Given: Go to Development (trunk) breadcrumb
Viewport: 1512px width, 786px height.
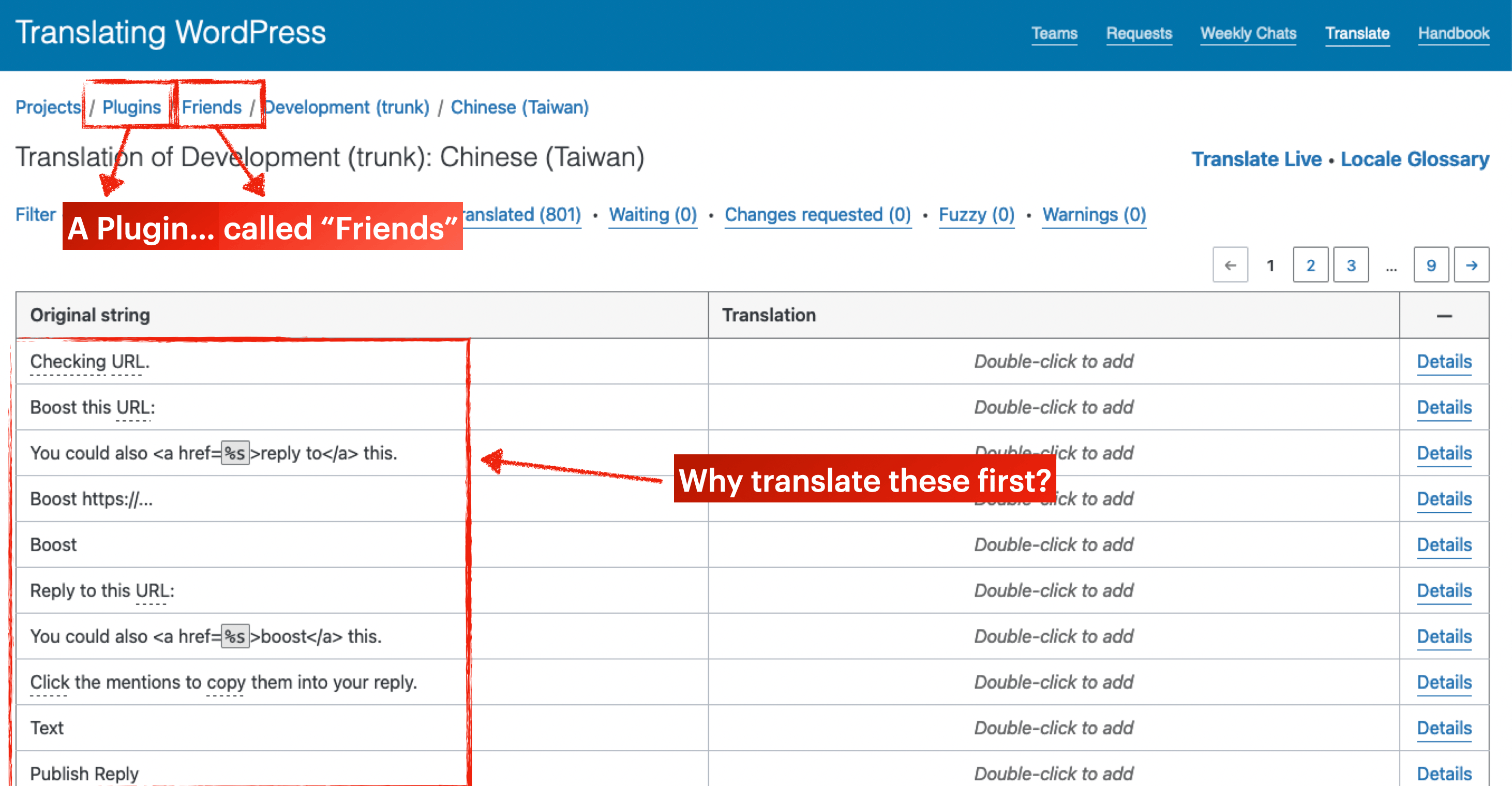Looking at the screenshot, I should 346,108.
